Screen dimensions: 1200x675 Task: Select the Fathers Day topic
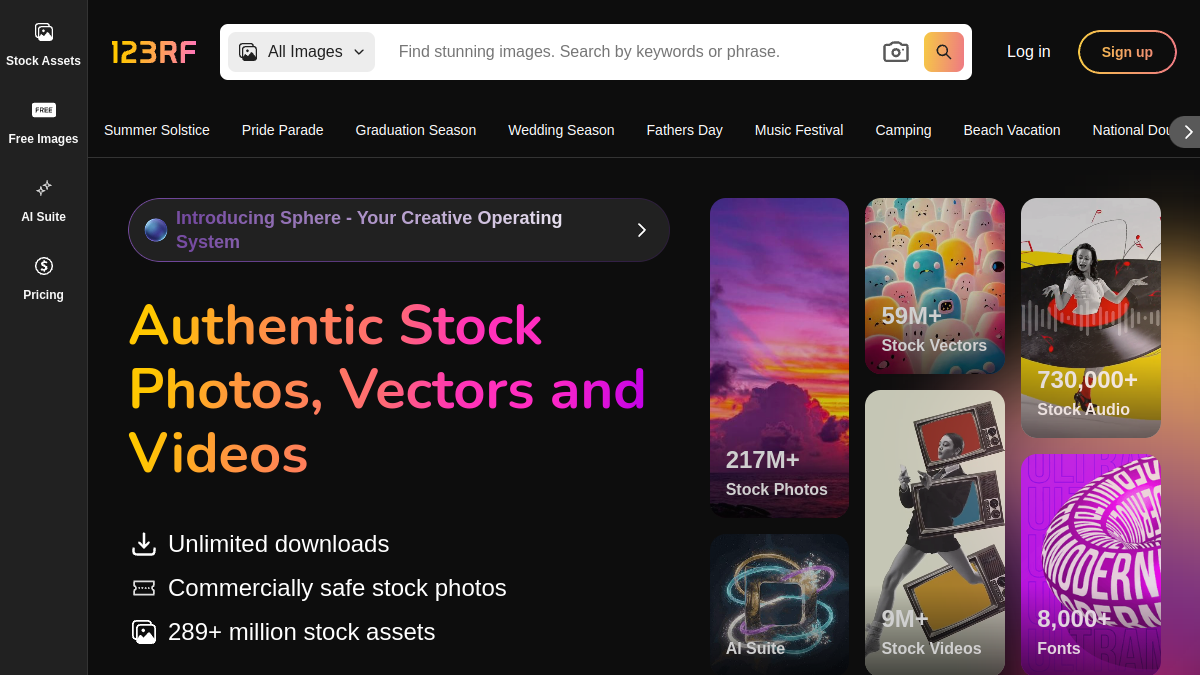tap(685, 130)
